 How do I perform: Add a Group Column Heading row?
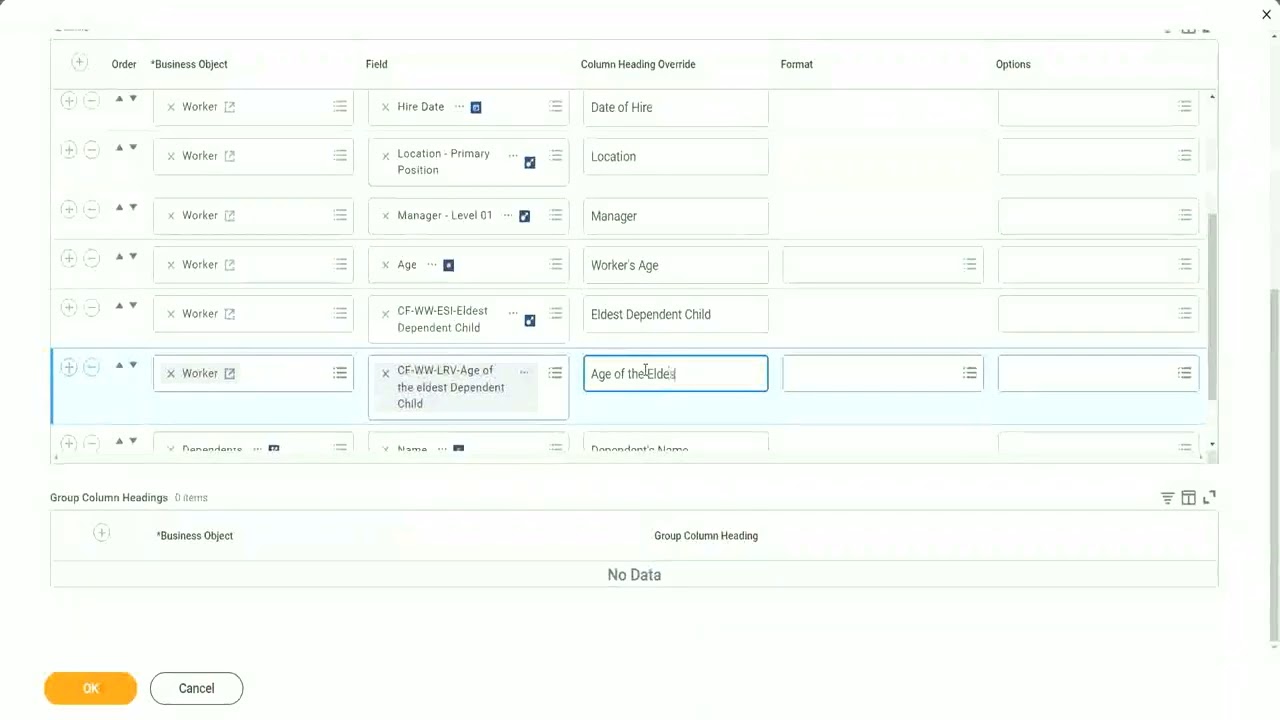101,534
